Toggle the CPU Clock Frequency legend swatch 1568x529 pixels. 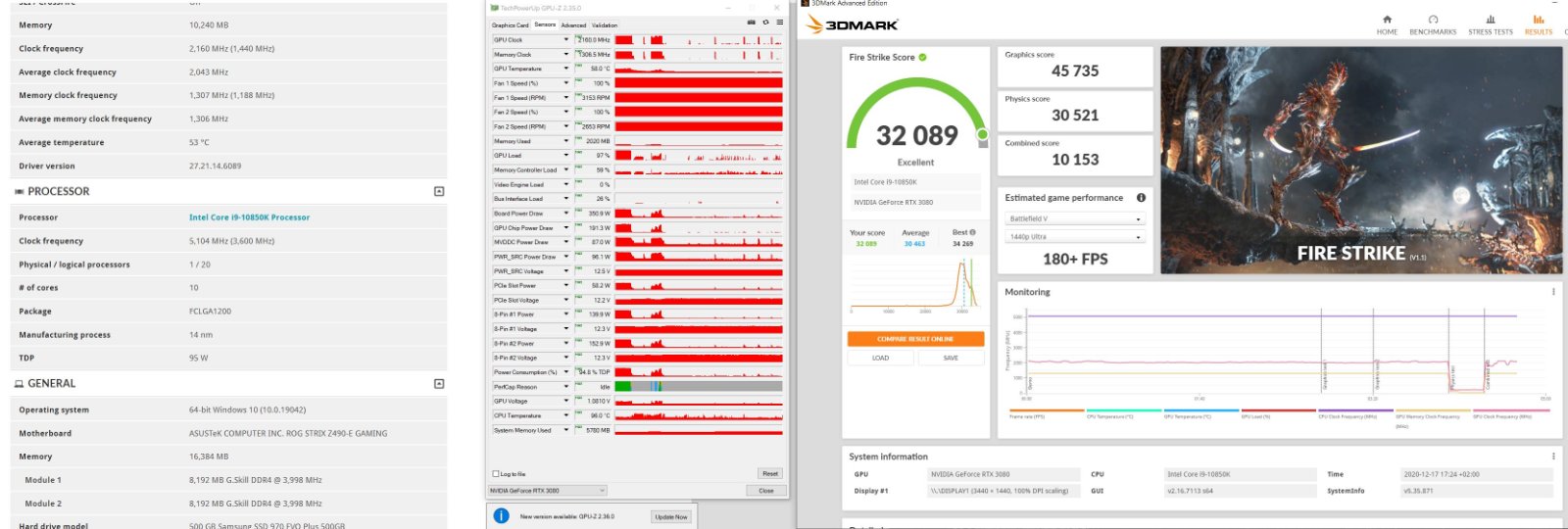tap(1355, 411)
